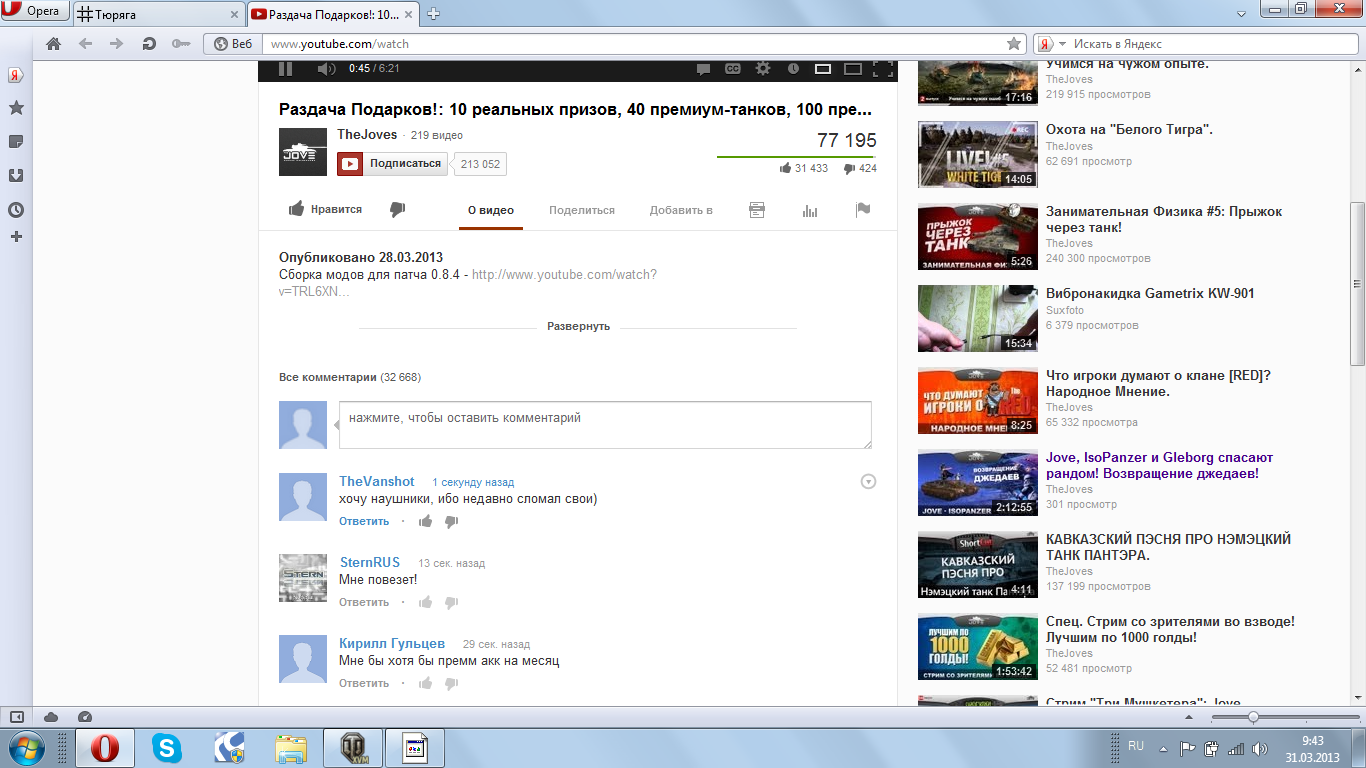Pause the video with the pause button
Viewport: 1366px width, 768px height.
click(285, 69)
